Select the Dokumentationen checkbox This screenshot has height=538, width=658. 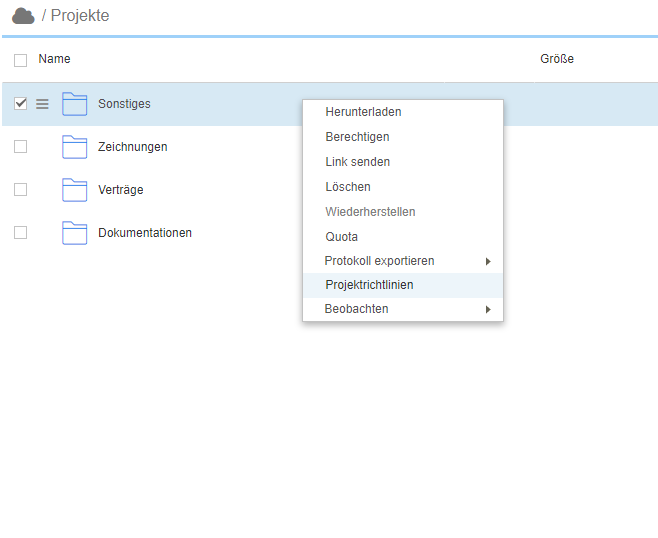(20, 233)
